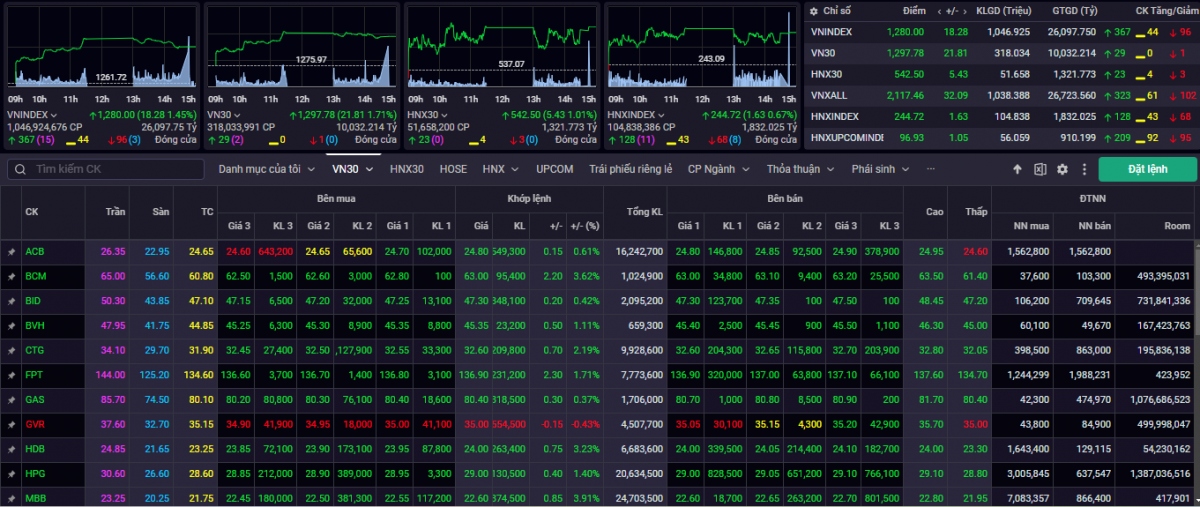Pin the CTG stock row
Screen dimensions: 1200x507
12,350
